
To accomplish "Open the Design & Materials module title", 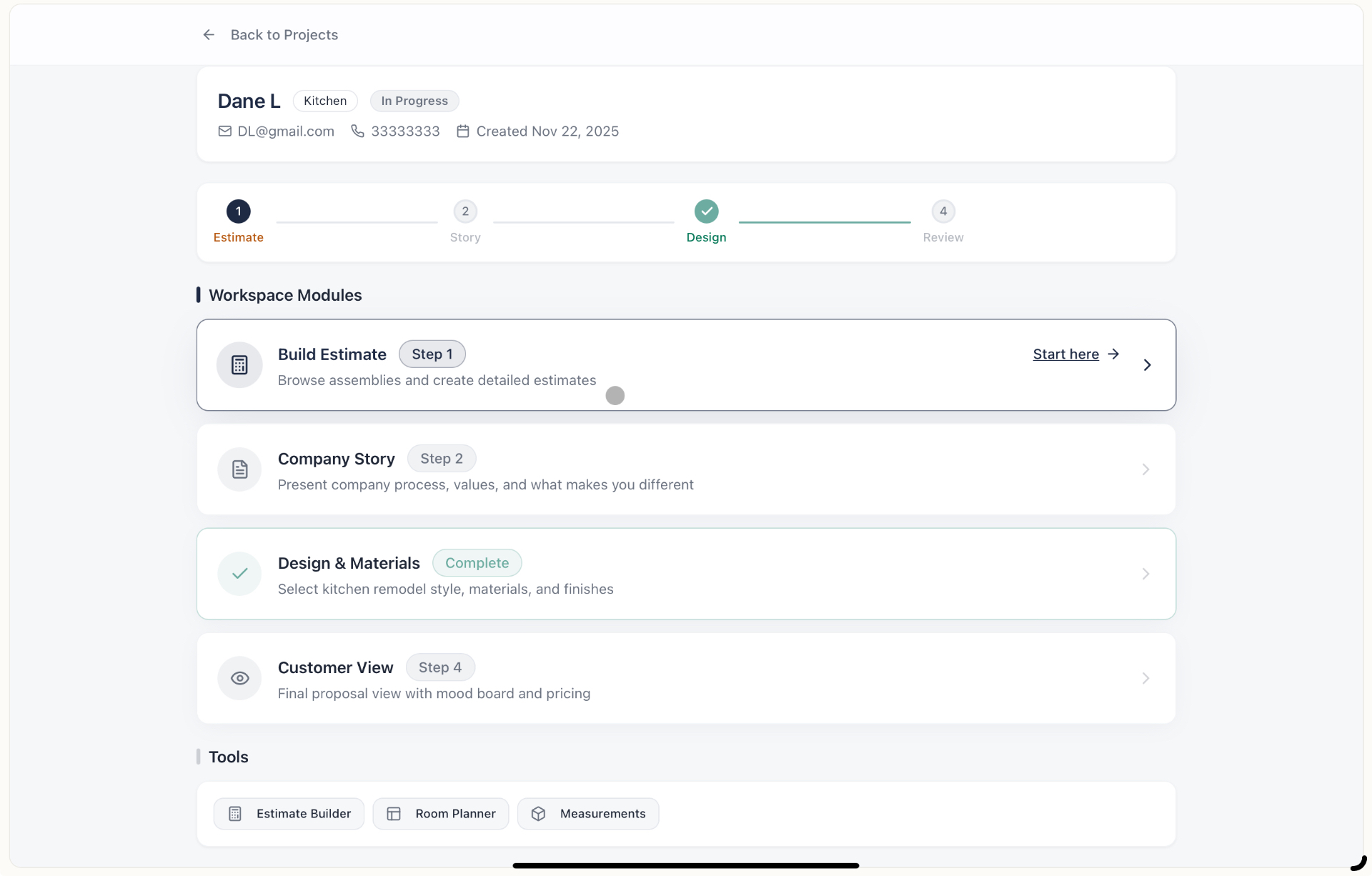I will 349,563.
